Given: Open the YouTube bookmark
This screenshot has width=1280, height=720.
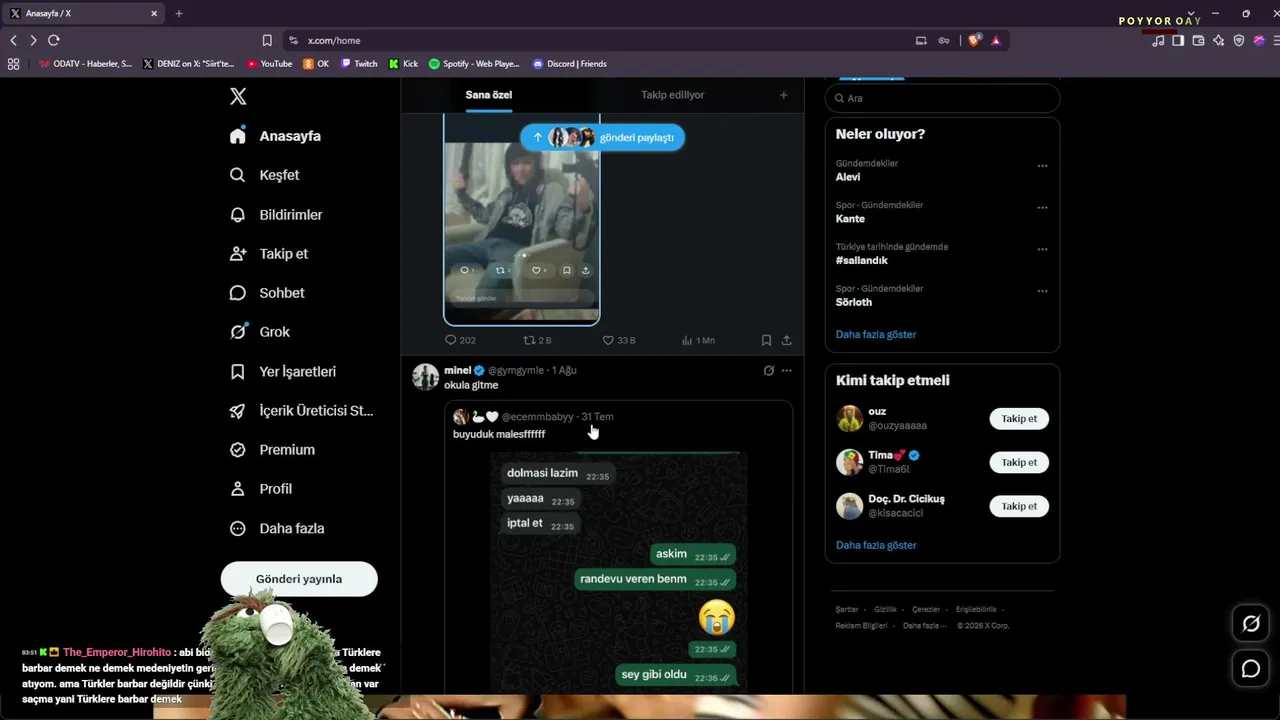Looking at the screenshot, I should (269, 64).
